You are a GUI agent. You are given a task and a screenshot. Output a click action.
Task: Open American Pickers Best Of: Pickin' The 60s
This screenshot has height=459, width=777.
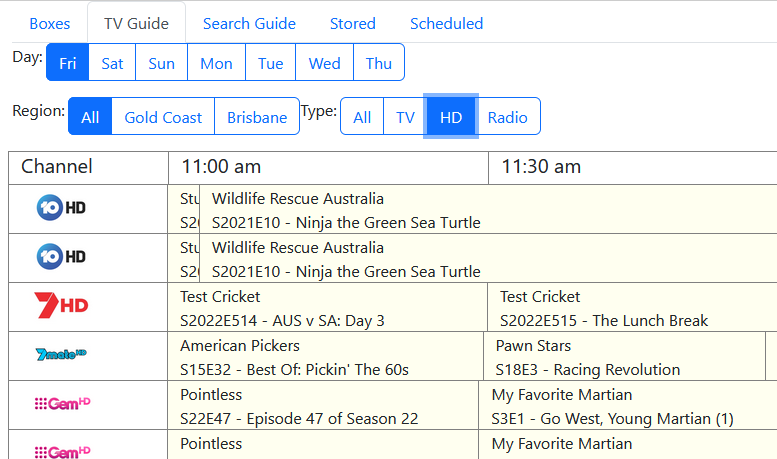click(326, 356)
